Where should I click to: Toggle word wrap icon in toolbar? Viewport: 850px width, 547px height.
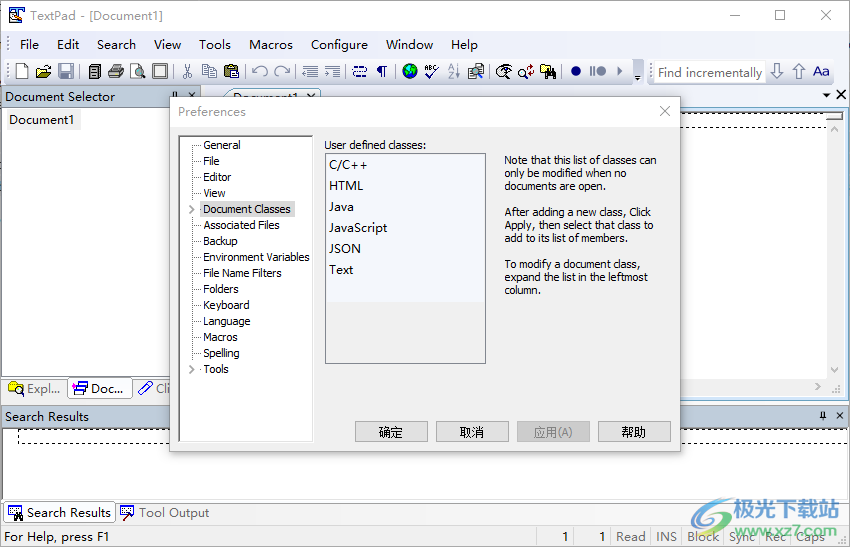359,72
